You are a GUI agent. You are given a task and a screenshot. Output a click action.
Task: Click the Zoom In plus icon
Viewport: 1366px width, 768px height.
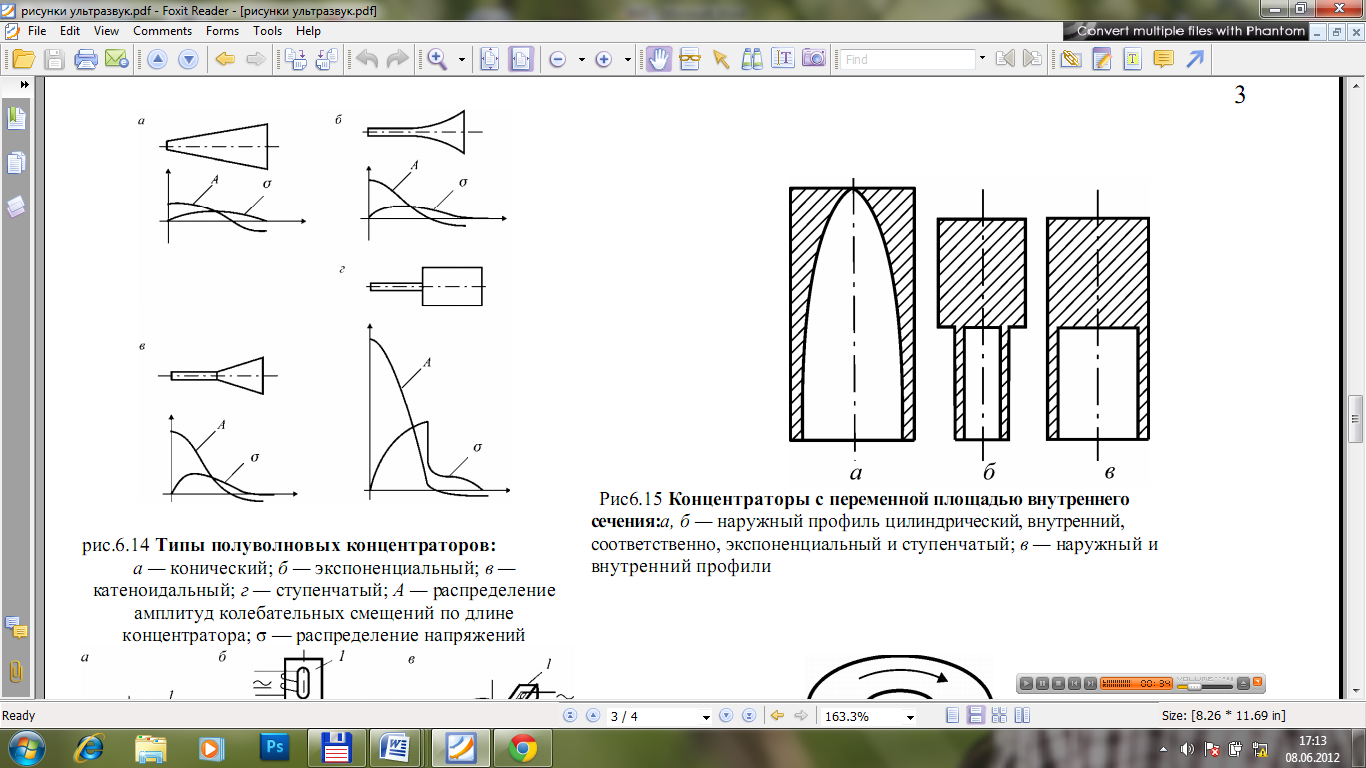tap(603, 59)
